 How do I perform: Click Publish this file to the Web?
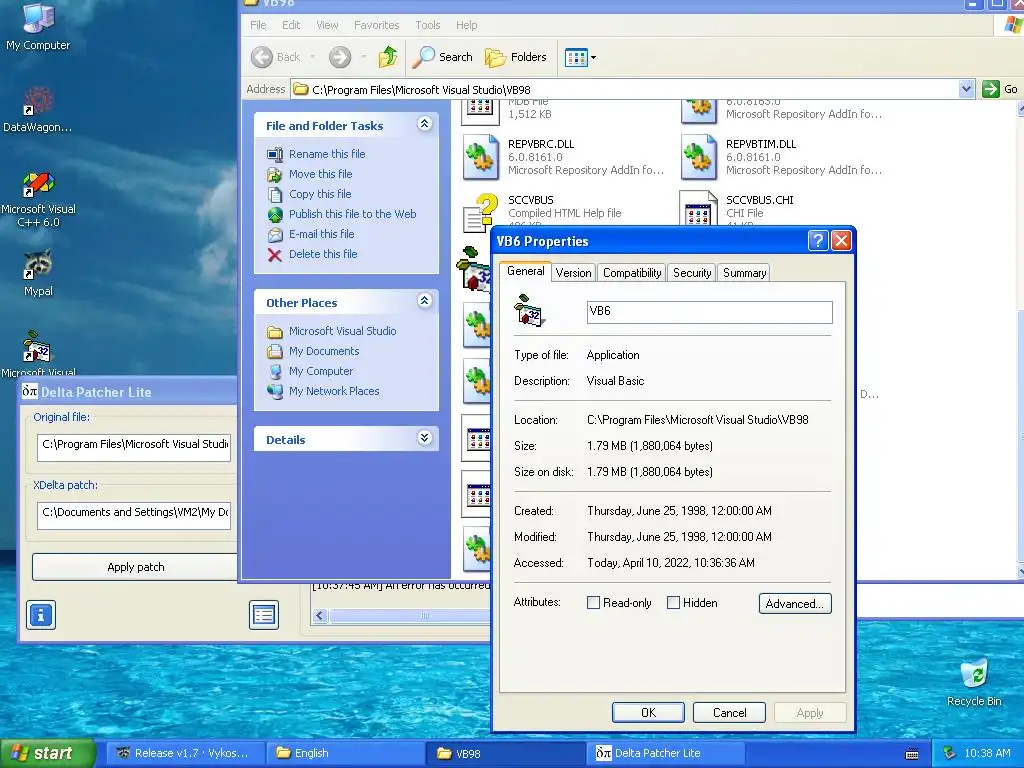(353, 214)
